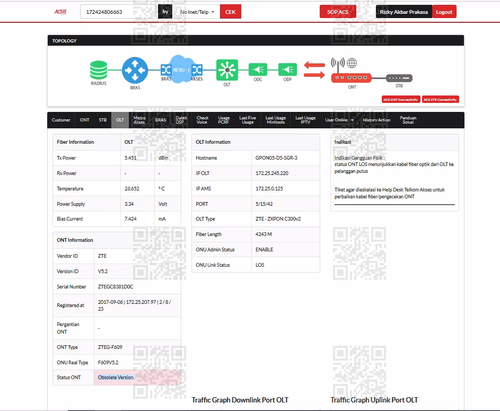Viewport: 500px width, 411px height.
Task: Click the ONU Admin Status value ENABLE
Action: (x=264, y=250)
